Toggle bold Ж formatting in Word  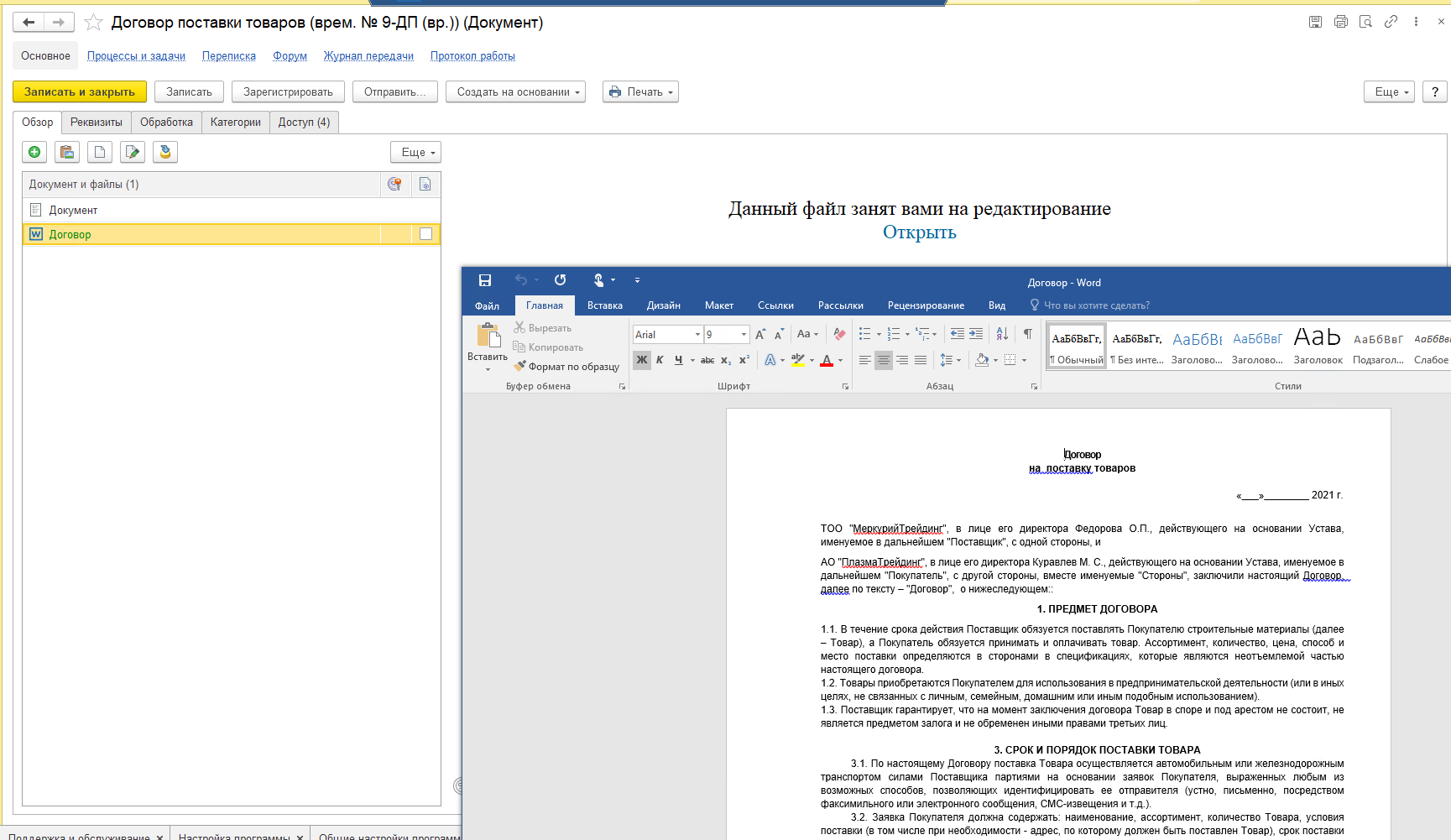click(x=642, y=360)
